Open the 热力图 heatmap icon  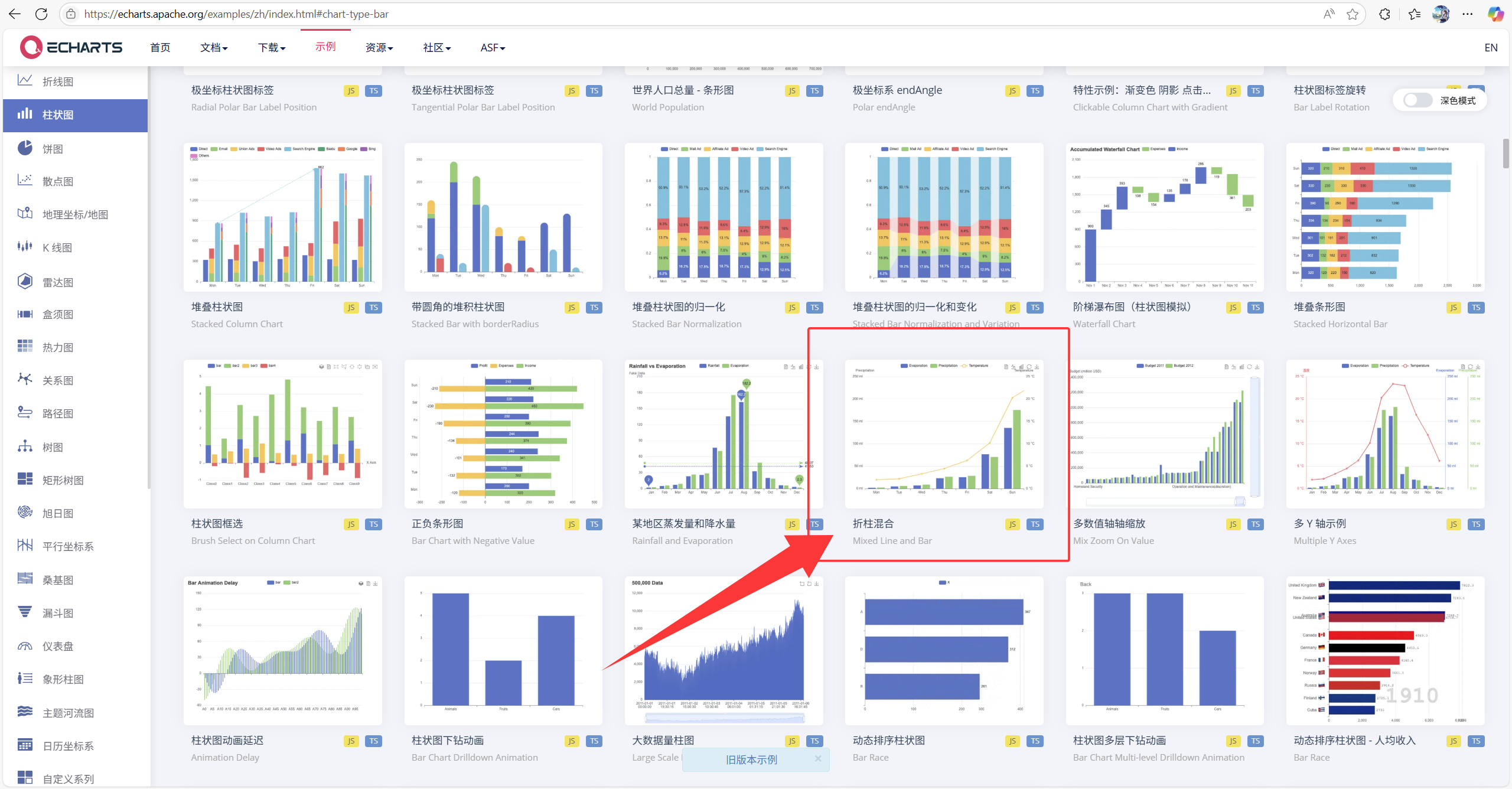25,346
